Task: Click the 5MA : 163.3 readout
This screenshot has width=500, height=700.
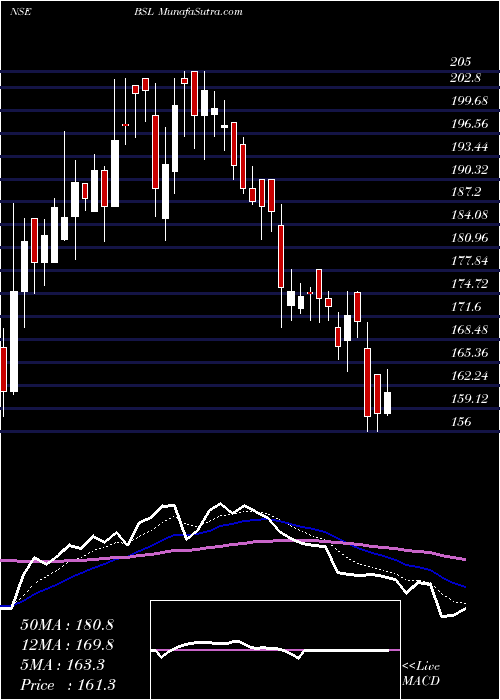Action: pyautogui.click(x=62, y=665)
